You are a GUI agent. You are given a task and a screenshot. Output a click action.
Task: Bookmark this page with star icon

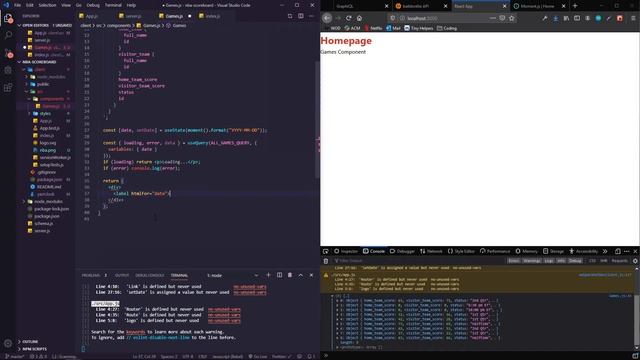click(x=512, y=18)
